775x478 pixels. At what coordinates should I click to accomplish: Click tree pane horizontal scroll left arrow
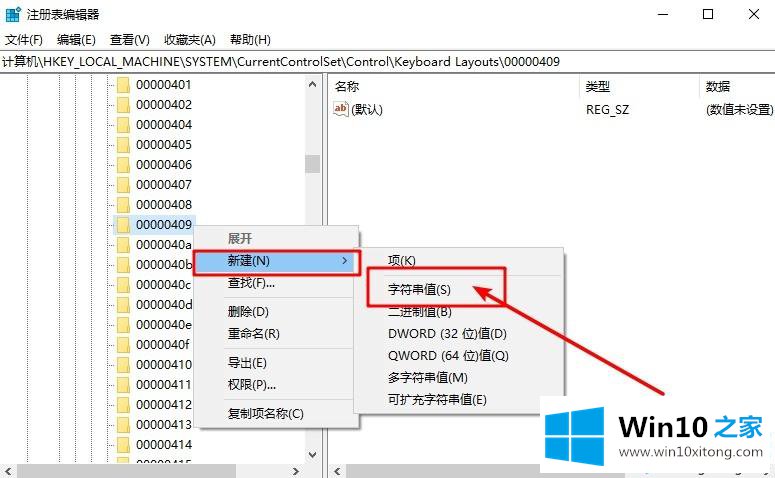pyautogui.click(x=7, y=471)
